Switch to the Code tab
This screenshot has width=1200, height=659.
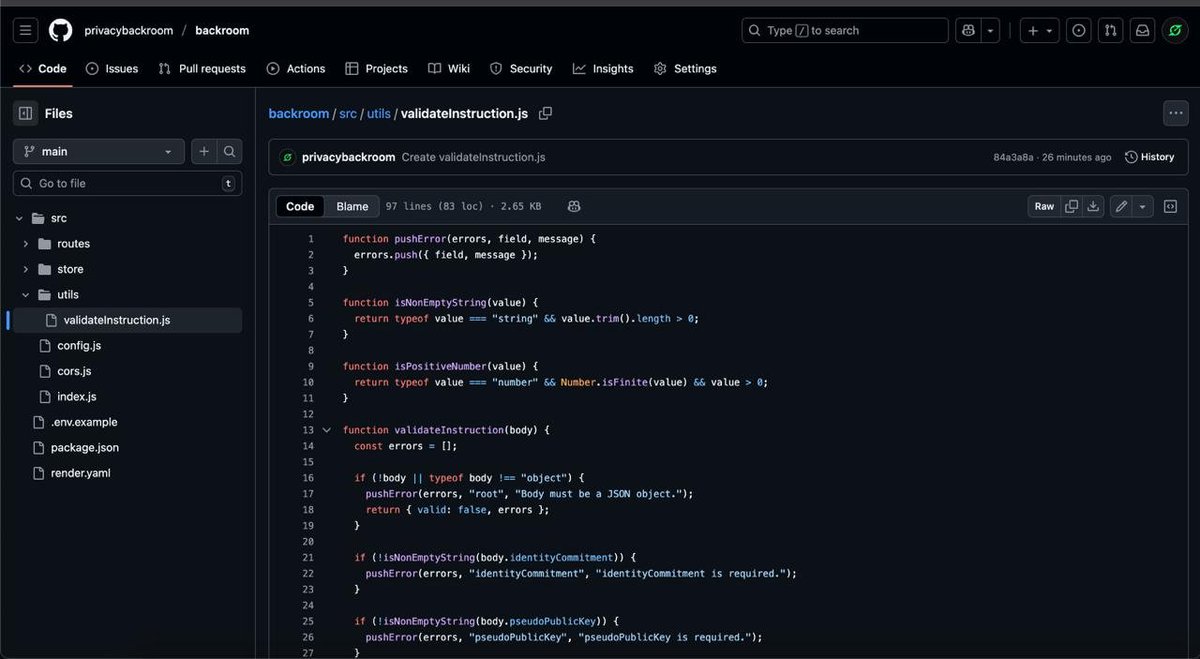pos(42,68)
